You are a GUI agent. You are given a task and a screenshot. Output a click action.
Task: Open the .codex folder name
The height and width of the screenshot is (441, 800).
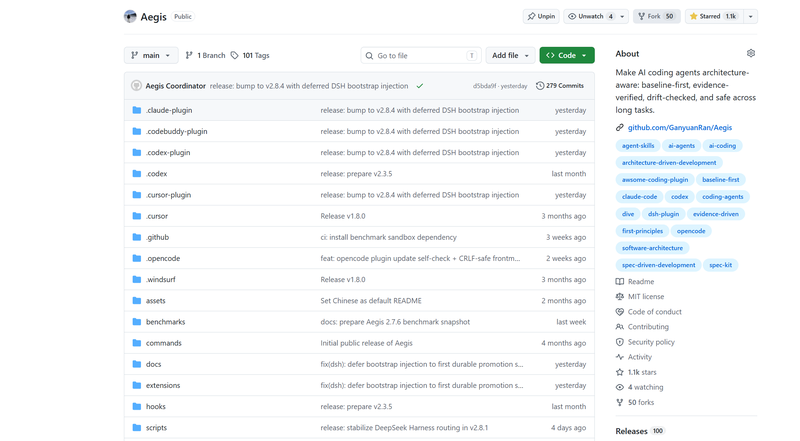156,174
